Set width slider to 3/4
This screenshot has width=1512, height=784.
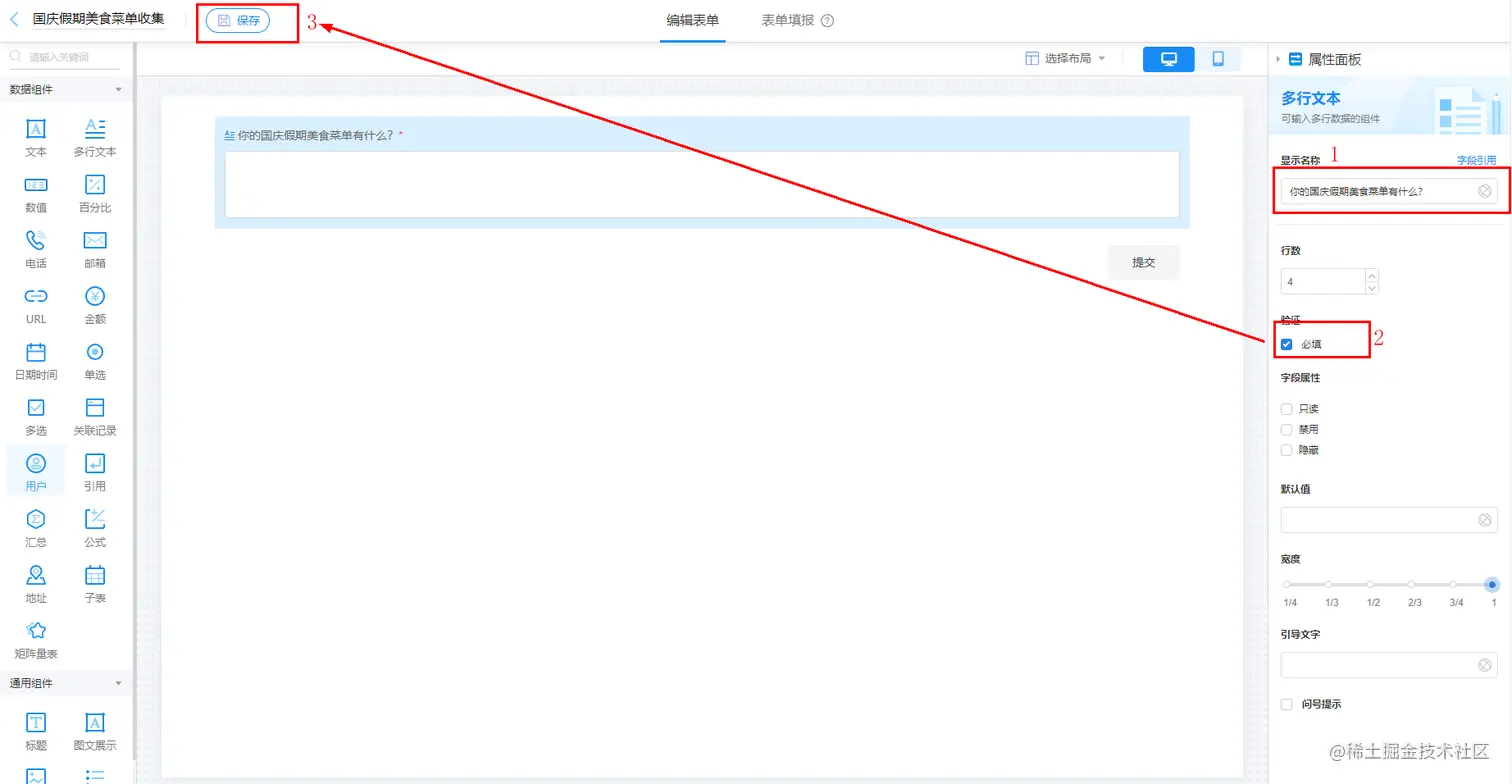pos(1453,584)
